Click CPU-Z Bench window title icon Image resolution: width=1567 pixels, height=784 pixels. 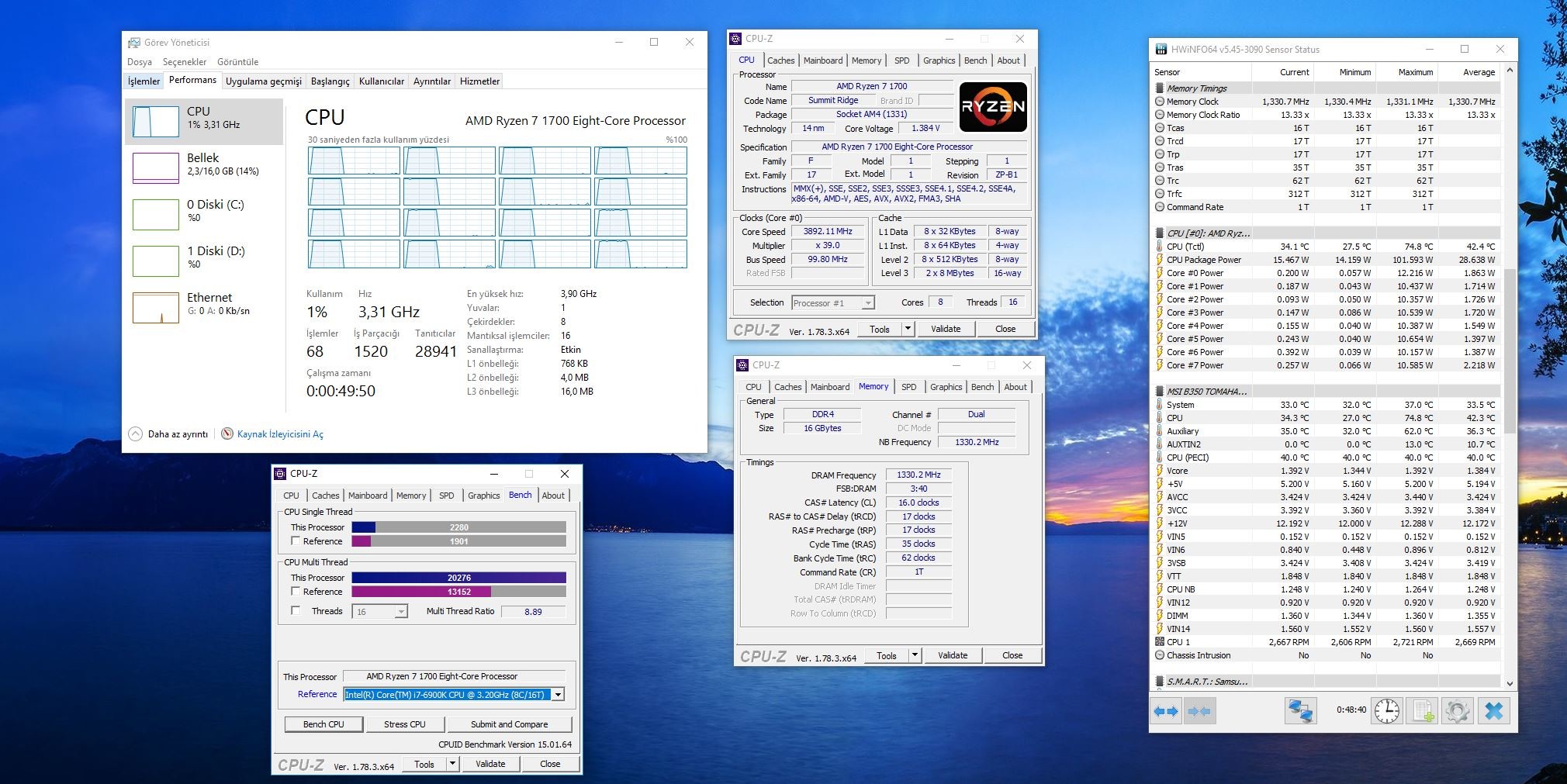(x=281, y=474)
